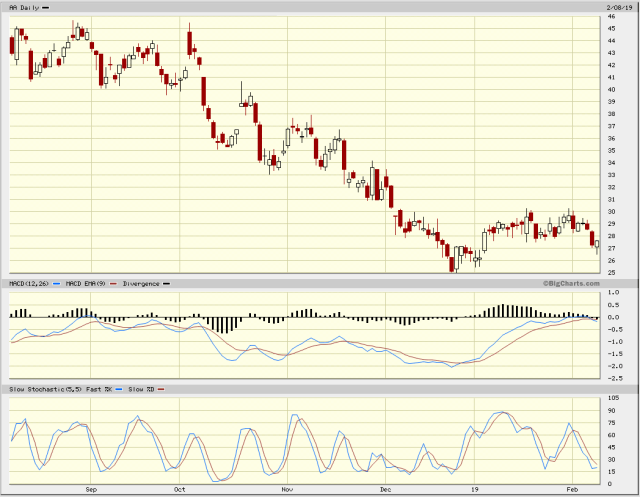Click the black legend dash beside AA Daily
The width and height of the screenshot is (640, 497).
pos(46,8)
